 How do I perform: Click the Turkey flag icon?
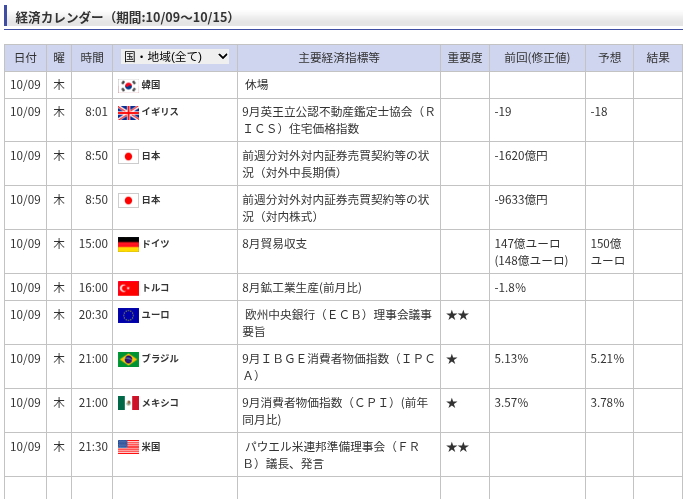click(128, 288)
